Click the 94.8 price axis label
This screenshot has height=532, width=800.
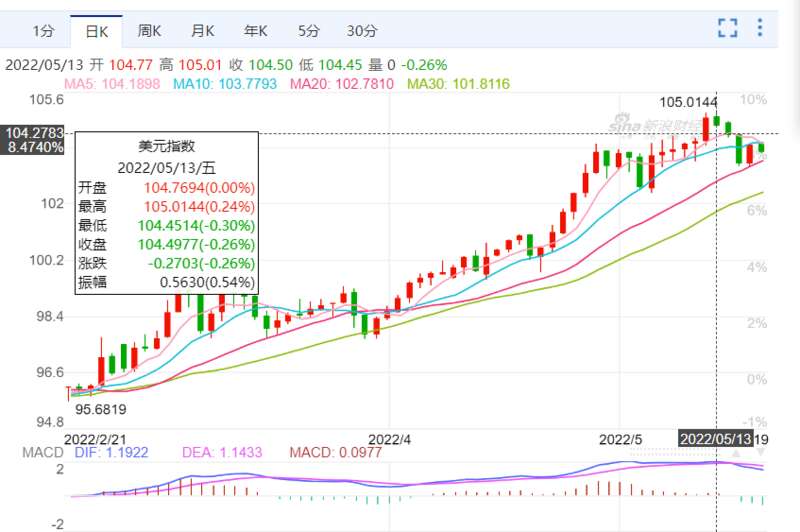(x=50, y=422)
